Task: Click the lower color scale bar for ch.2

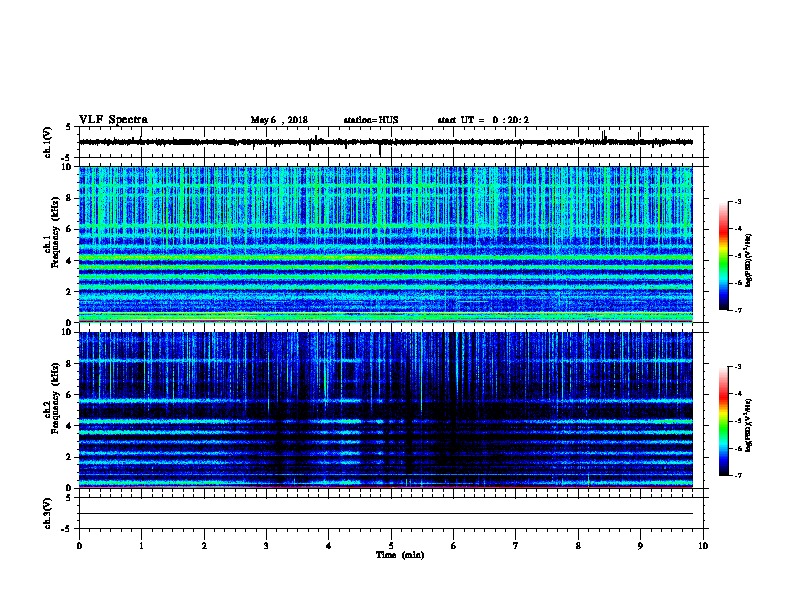Action: (723, 421)
